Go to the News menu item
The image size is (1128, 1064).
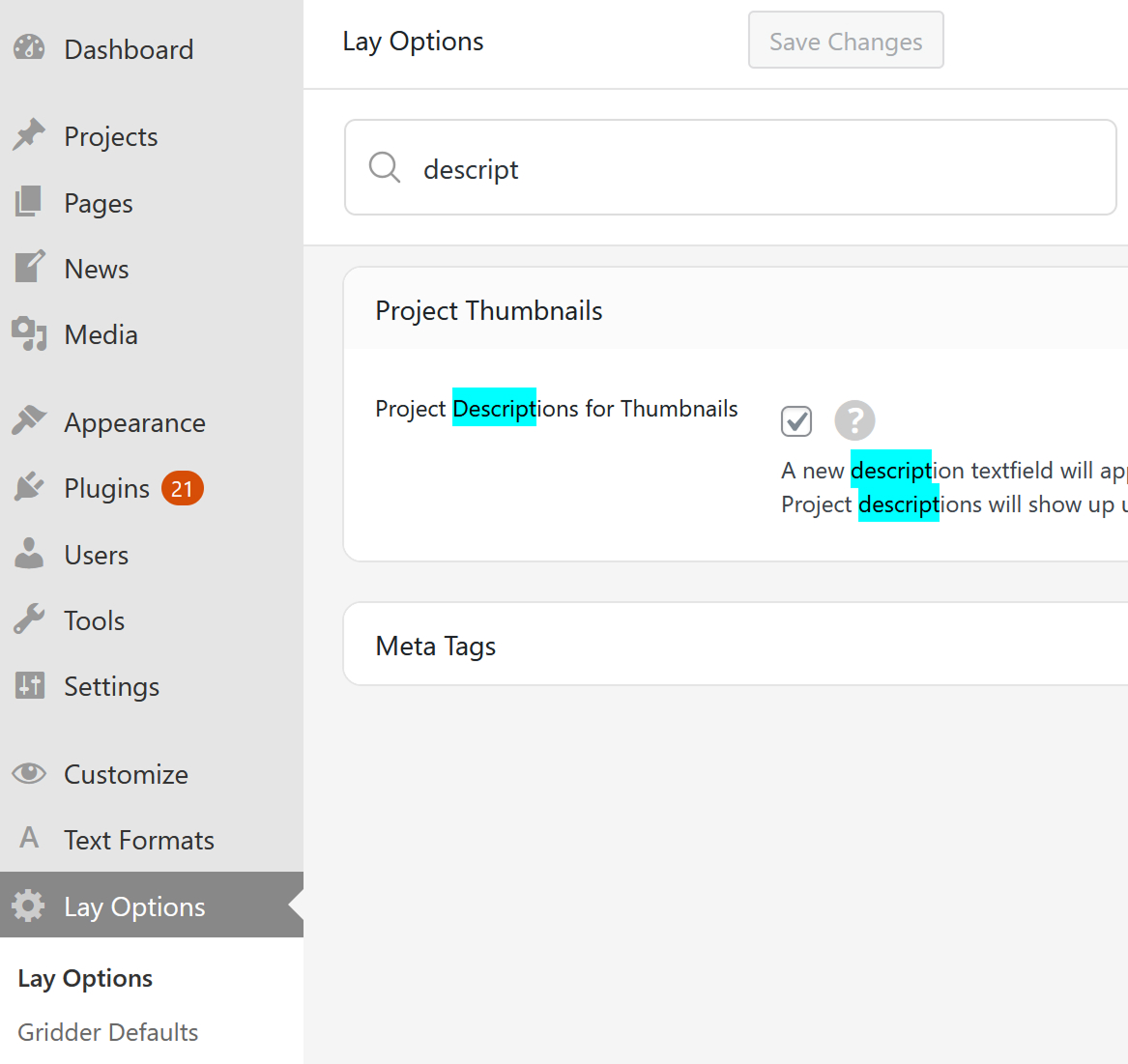pyautogui.click(x=96, y=270)
